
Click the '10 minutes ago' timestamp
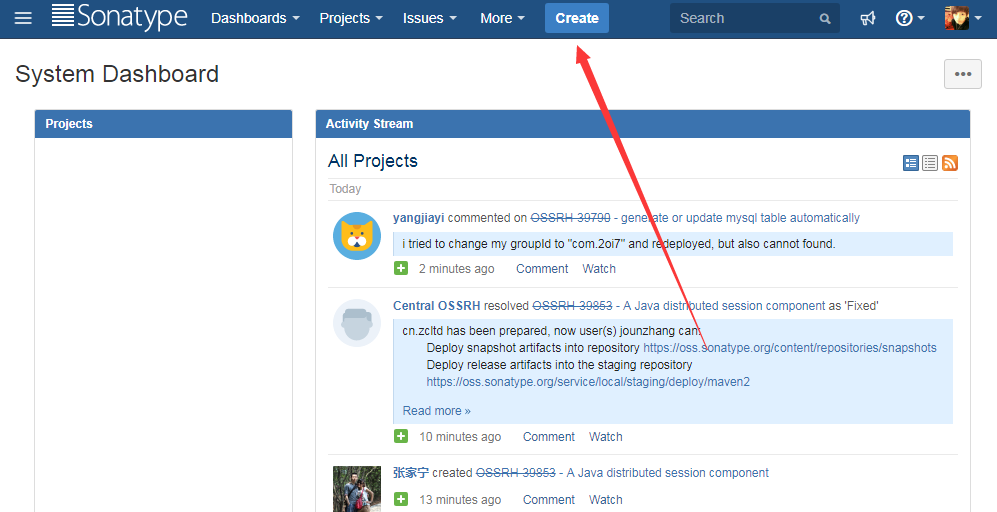click(x=460, y=437)
